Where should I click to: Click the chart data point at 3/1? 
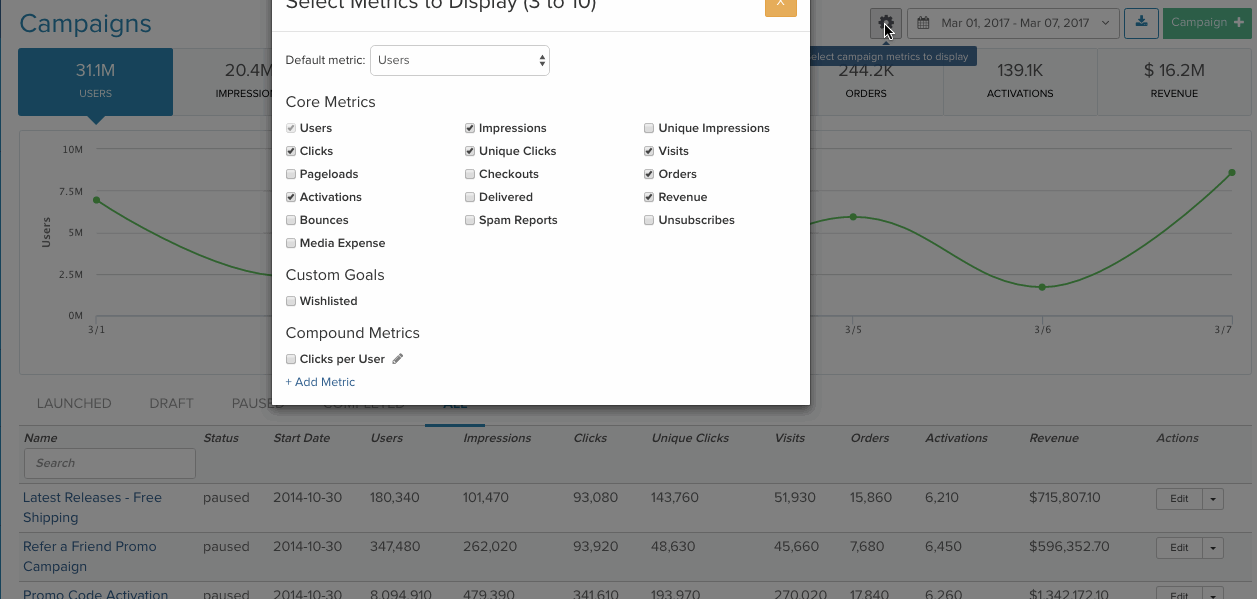96,200
